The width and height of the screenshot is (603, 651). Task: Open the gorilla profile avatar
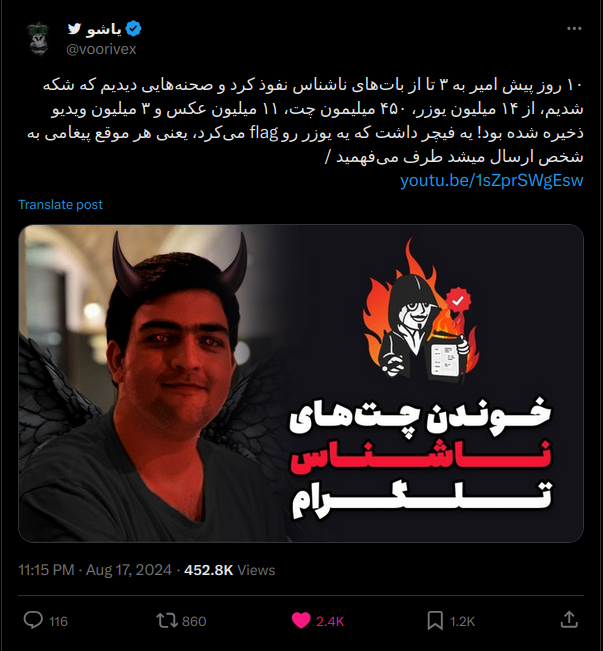point(38,39)
